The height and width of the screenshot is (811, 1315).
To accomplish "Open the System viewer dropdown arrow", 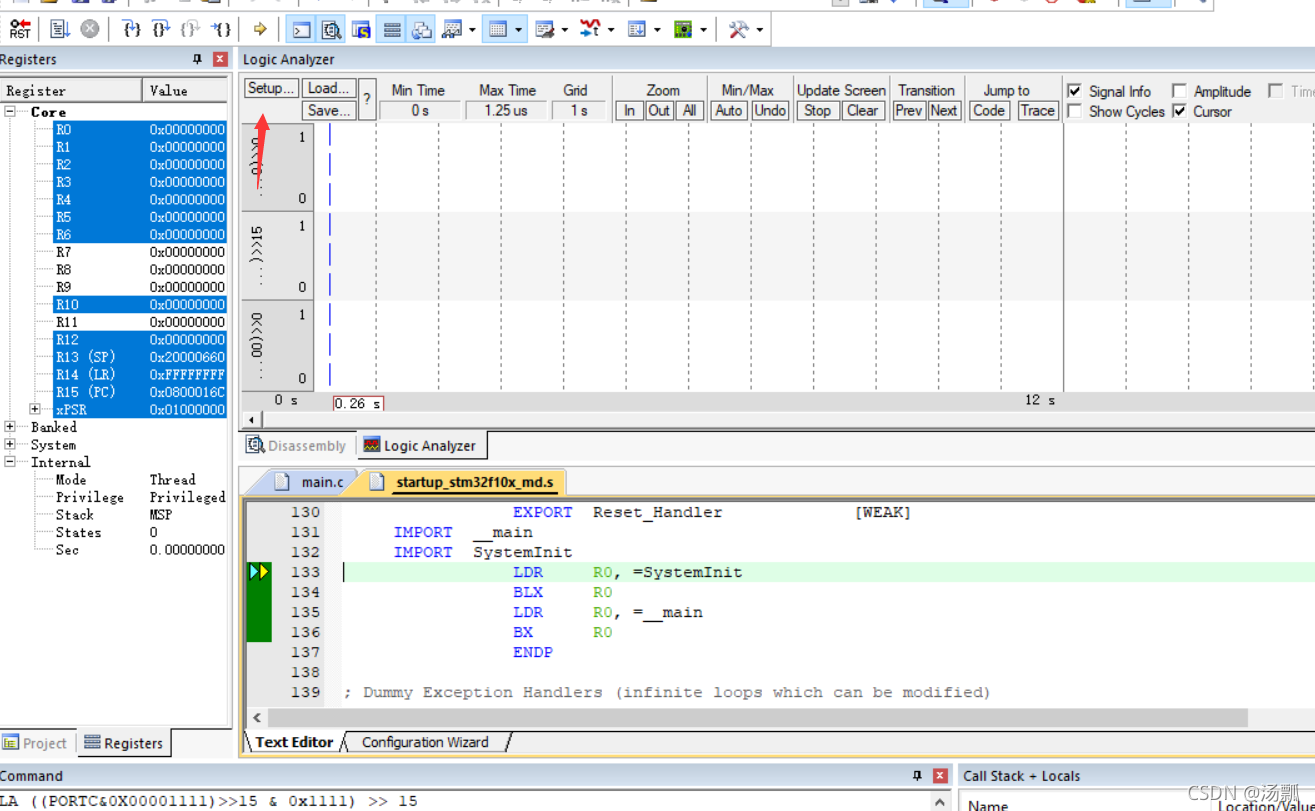I will tap(703, 30).
